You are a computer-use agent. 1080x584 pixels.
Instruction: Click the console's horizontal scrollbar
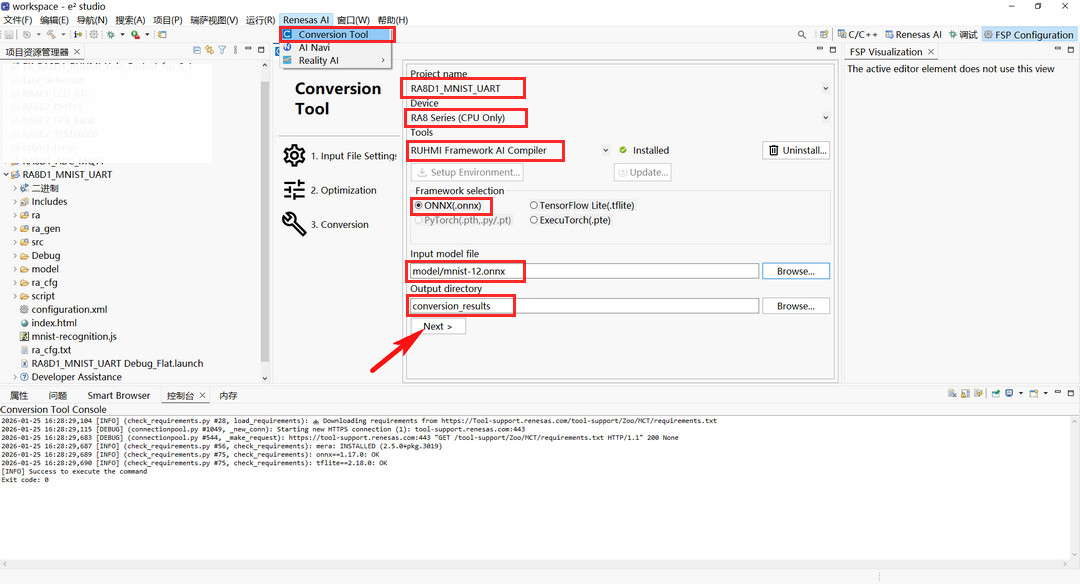point(534,563)
